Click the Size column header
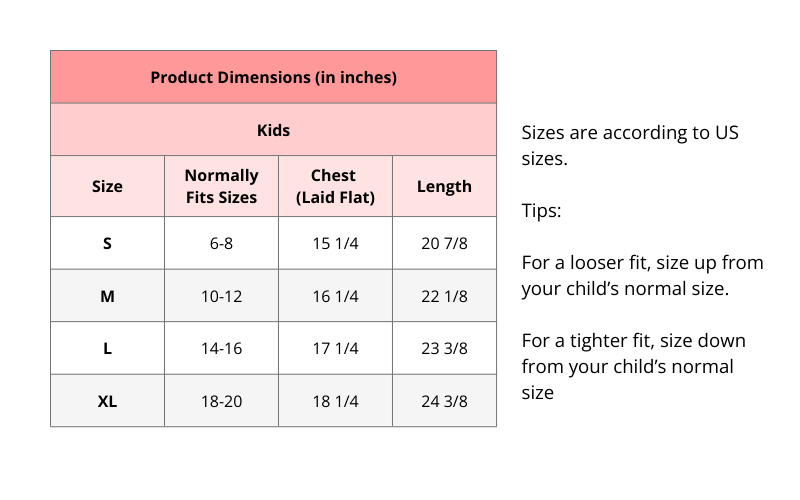 click(107, 186)
